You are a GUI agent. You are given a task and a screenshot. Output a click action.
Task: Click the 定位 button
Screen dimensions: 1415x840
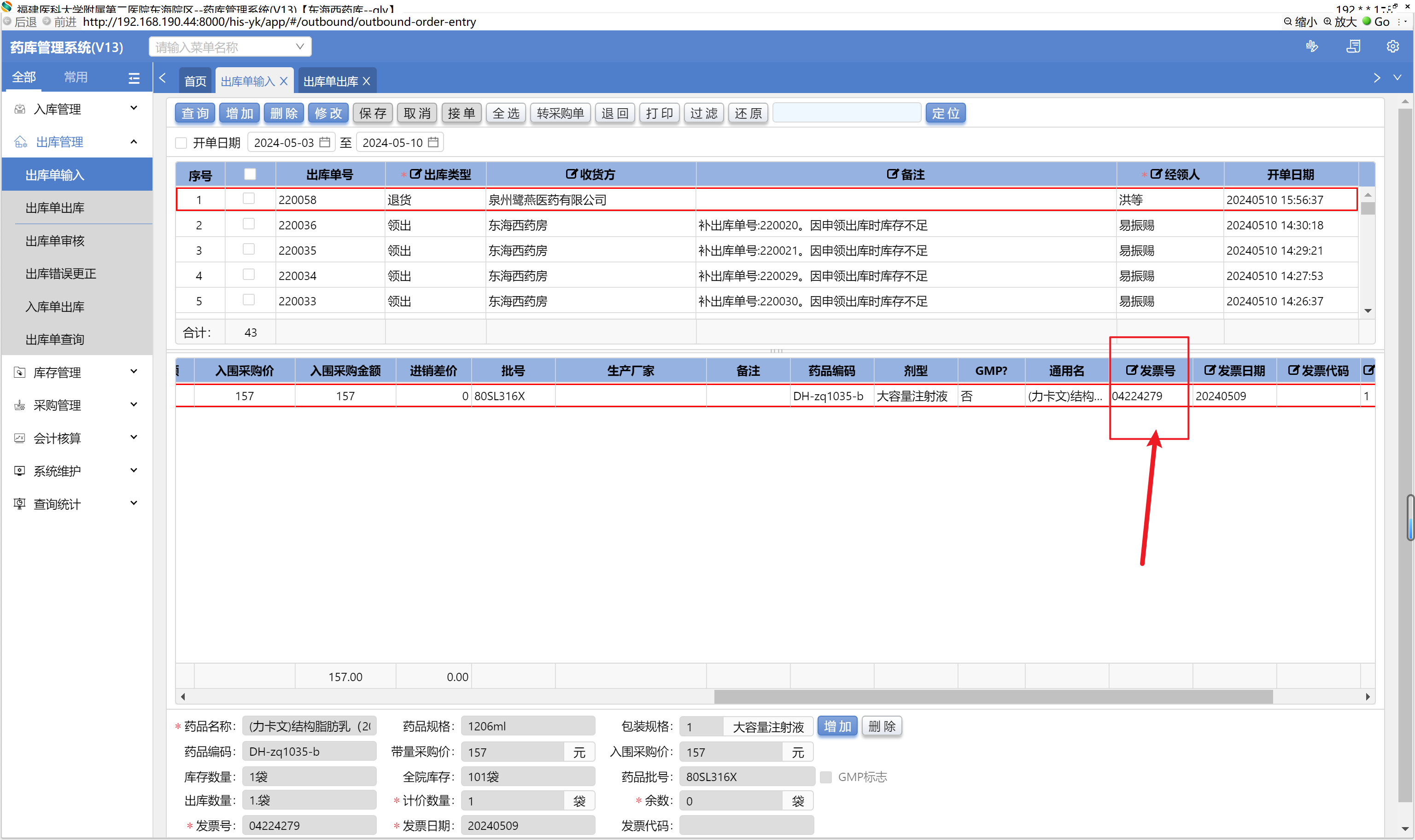(x=945, y=113)
